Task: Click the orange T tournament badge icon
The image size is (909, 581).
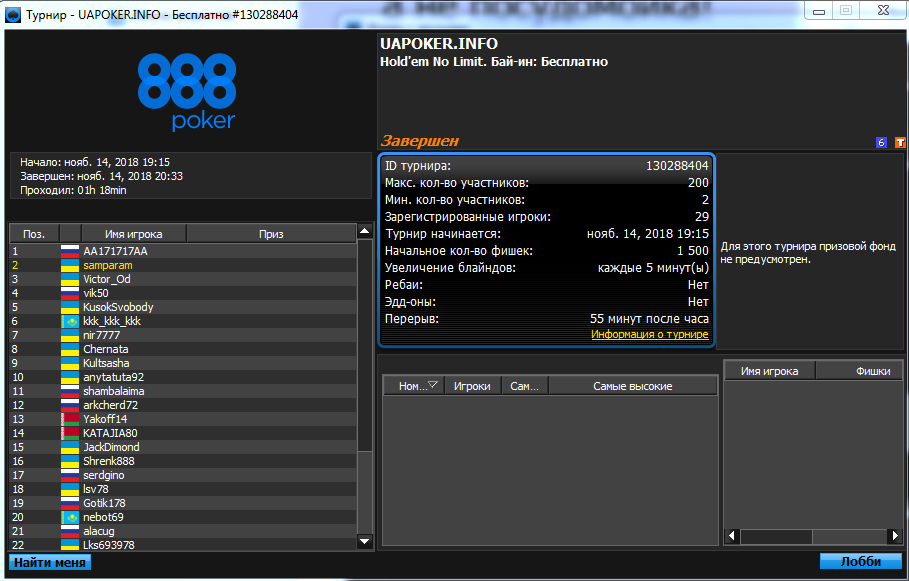Action: tap(899, 142)
